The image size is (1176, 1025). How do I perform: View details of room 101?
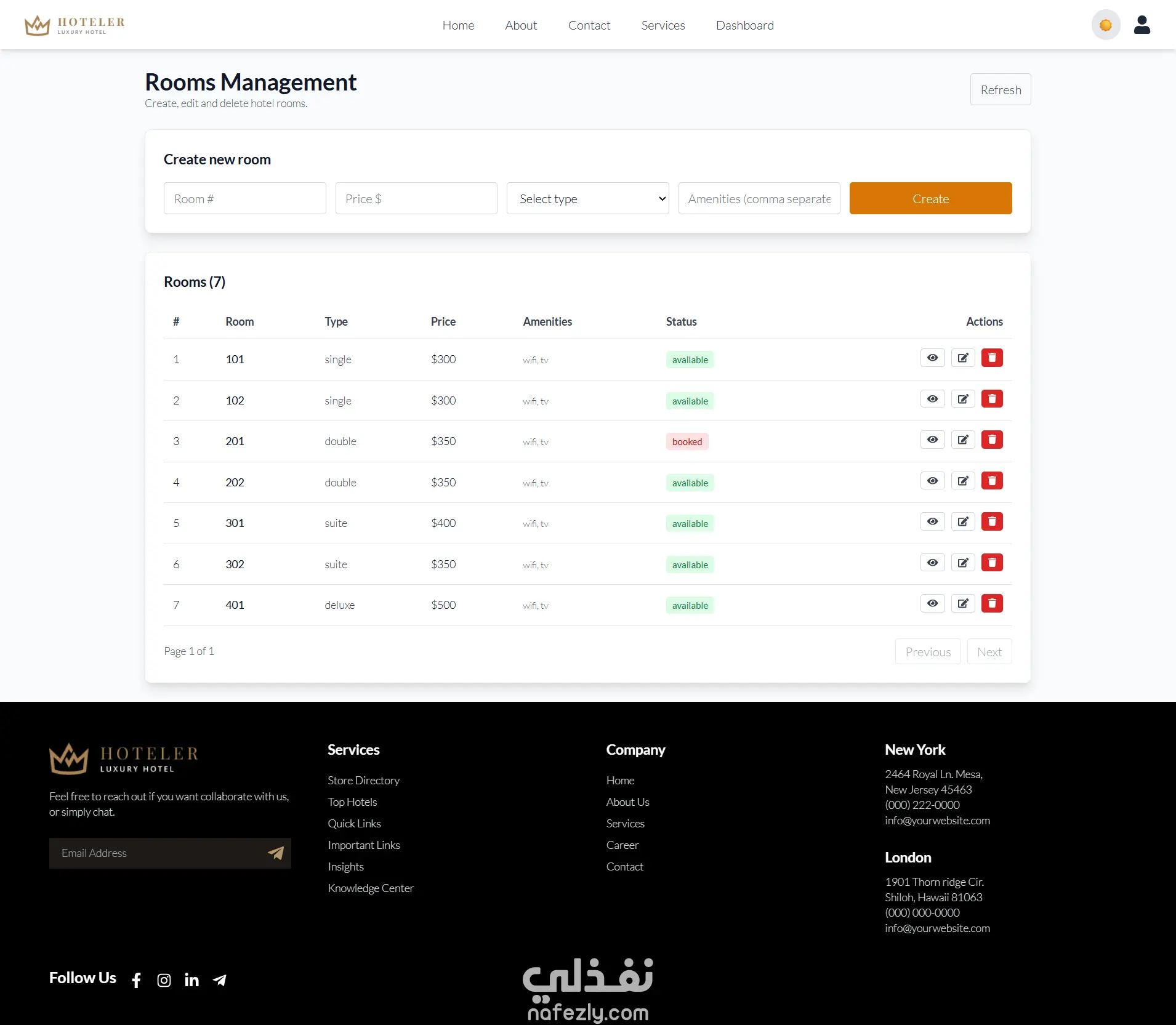(932, 358)
